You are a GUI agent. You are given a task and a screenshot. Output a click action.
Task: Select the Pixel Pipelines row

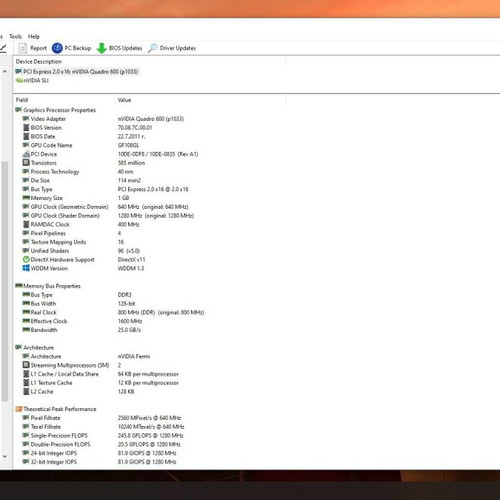pyautogui.click(x=72, y=233)
